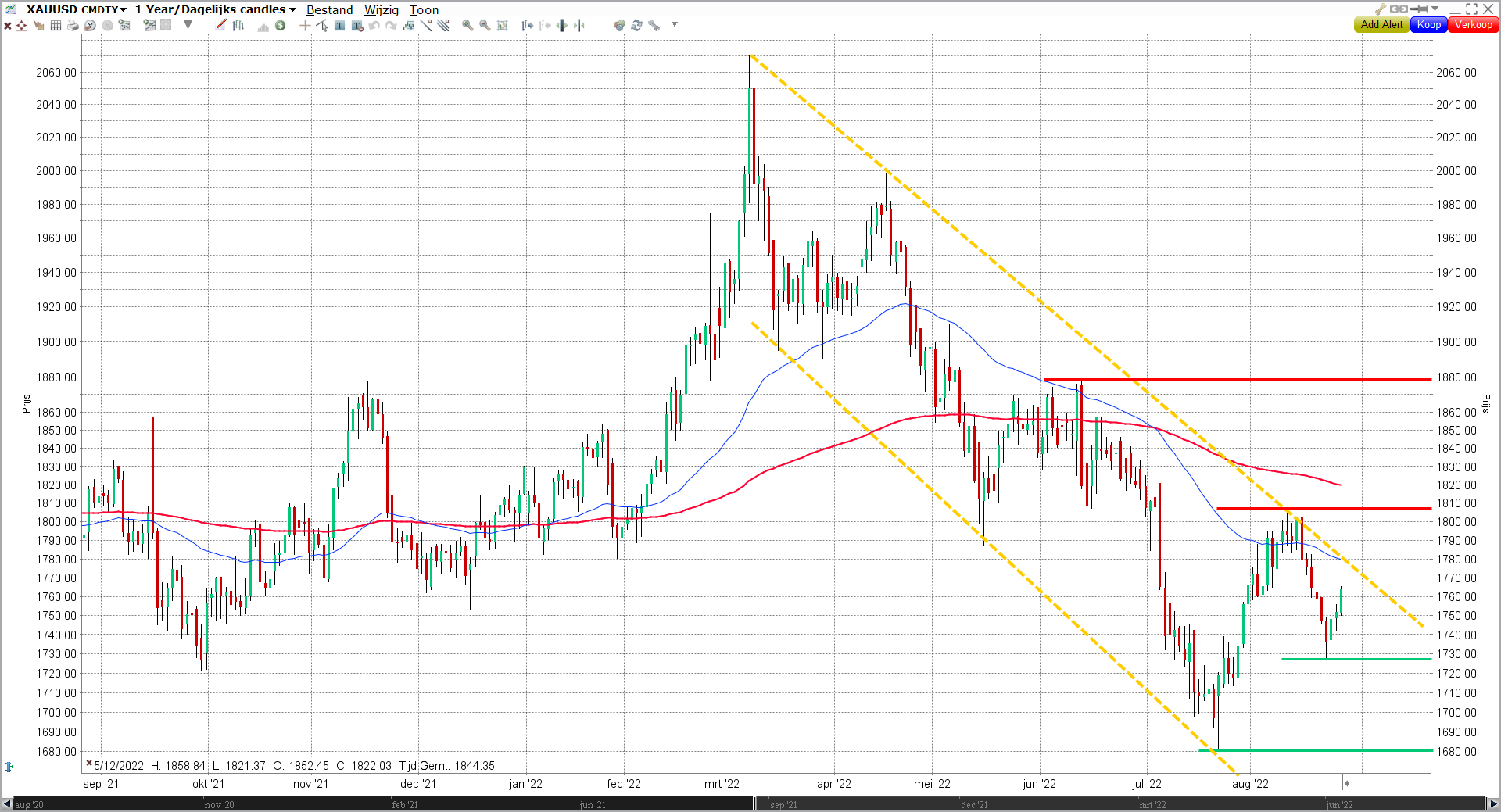The height and width of the screenshot is (812, 1501).
Task: Open the dropdown arrow next to pushpin
Action: 1435,9
